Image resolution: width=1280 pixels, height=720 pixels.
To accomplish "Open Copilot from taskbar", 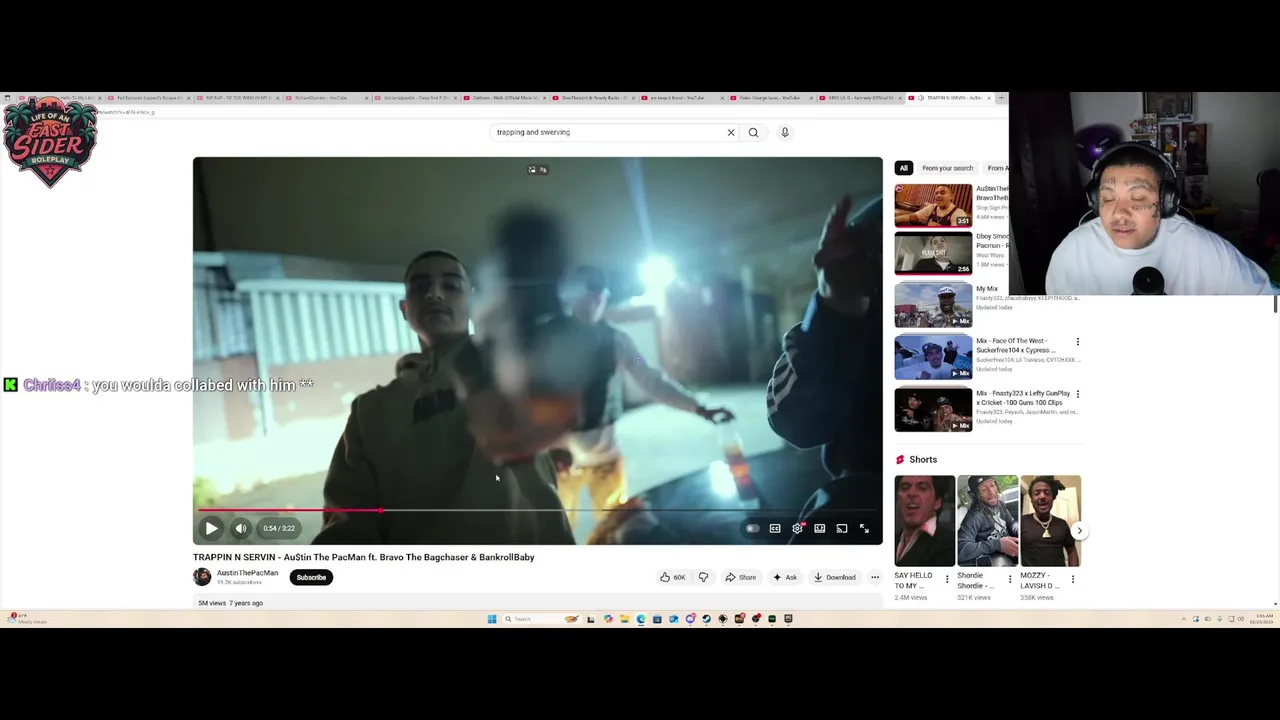I will [608, 619].
